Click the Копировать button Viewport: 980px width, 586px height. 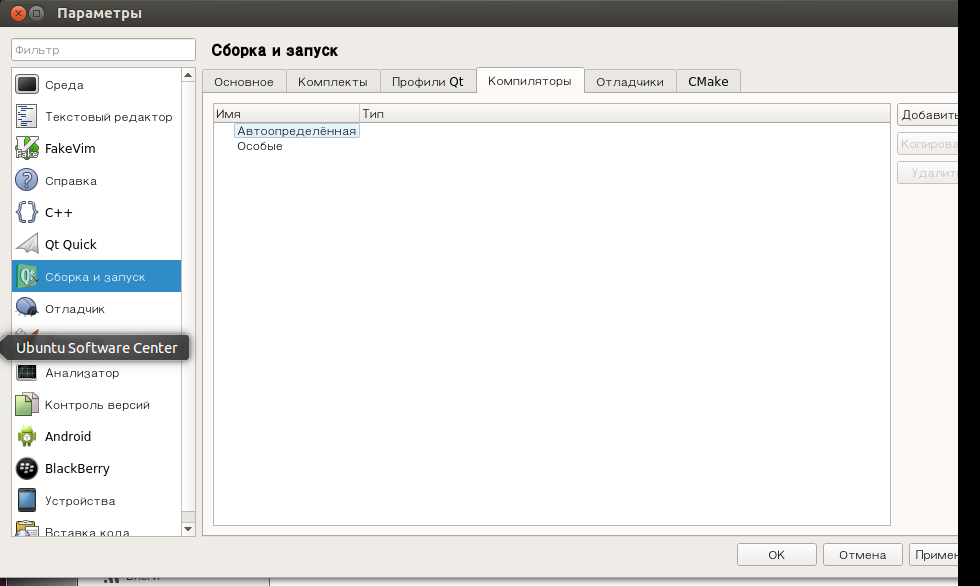coord(928,144)
